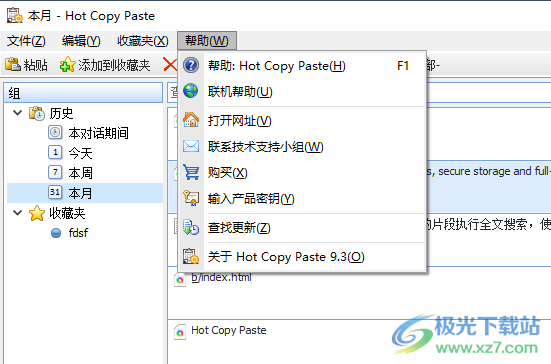Close the 帮助(W) menu in menu bar

click(x=207, y=41)
